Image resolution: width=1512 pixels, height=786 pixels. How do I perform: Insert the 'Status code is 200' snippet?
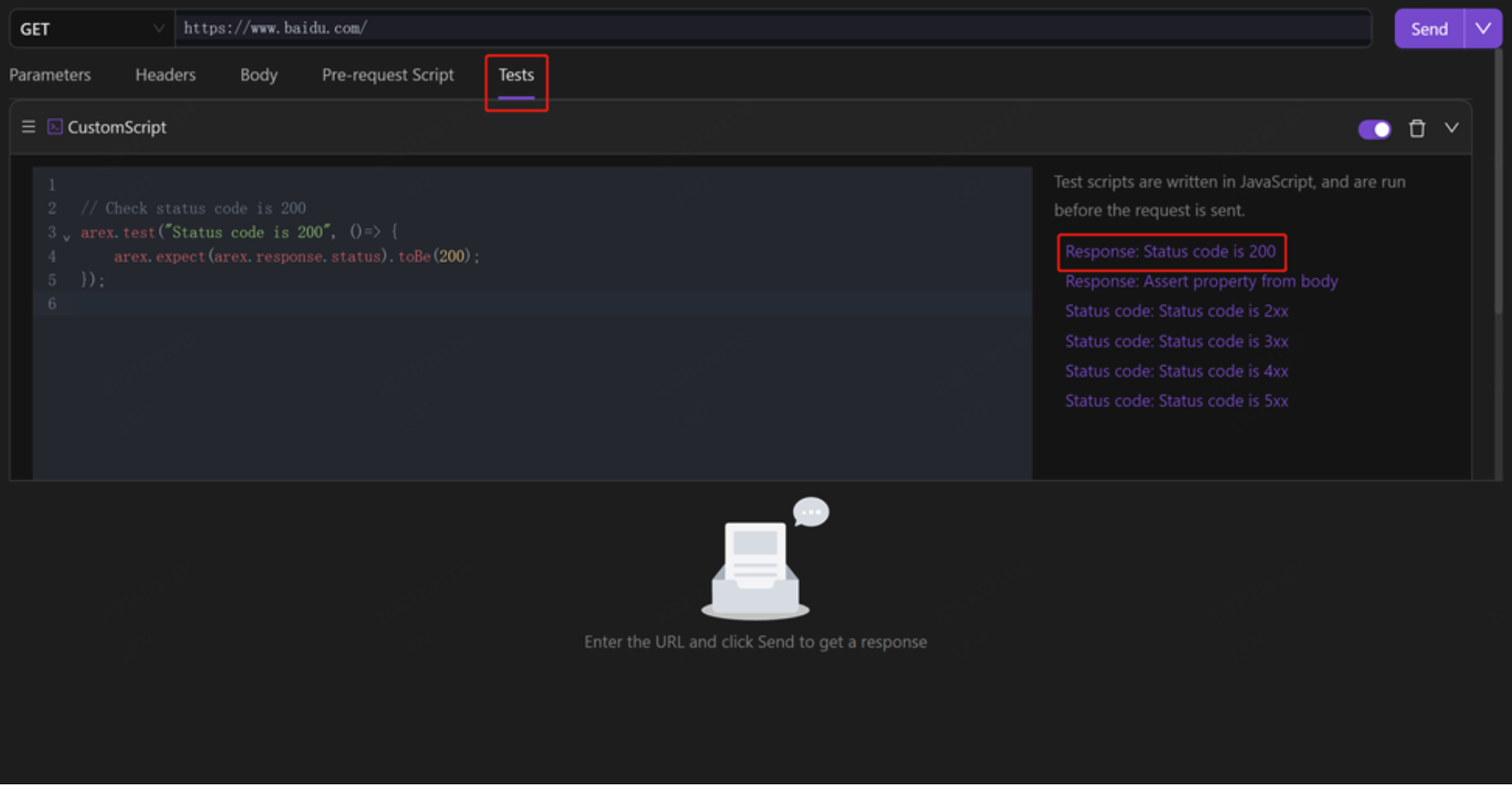tap(1169, 252)
